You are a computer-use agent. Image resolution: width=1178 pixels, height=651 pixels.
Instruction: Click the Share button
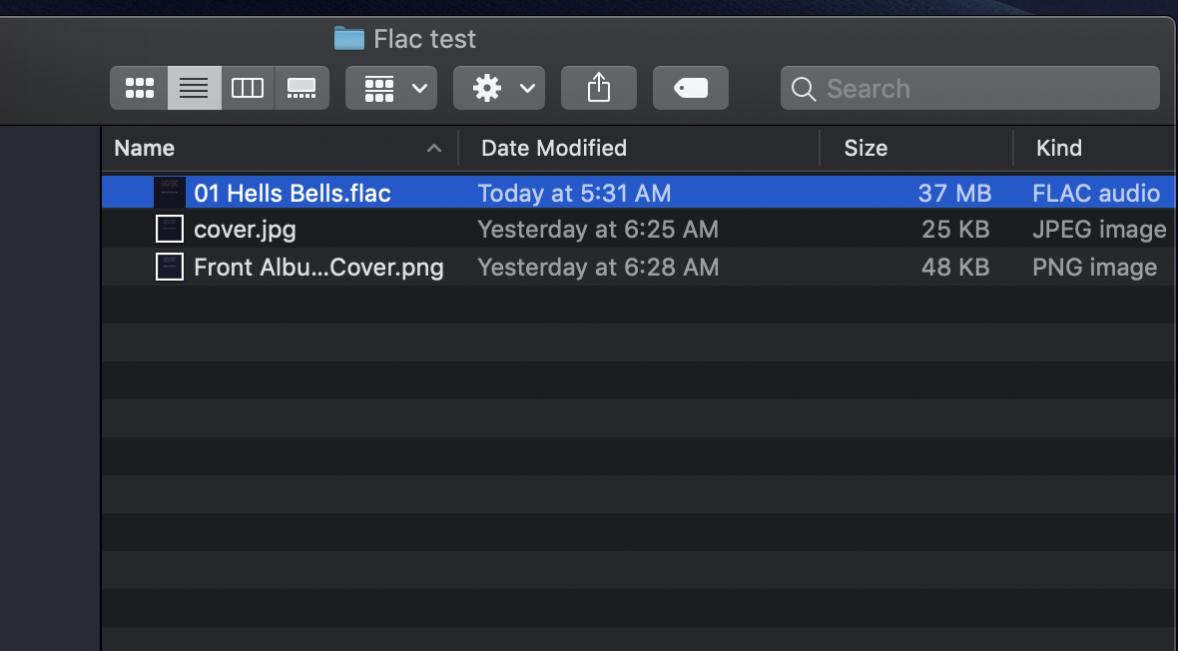click(598, 89)
